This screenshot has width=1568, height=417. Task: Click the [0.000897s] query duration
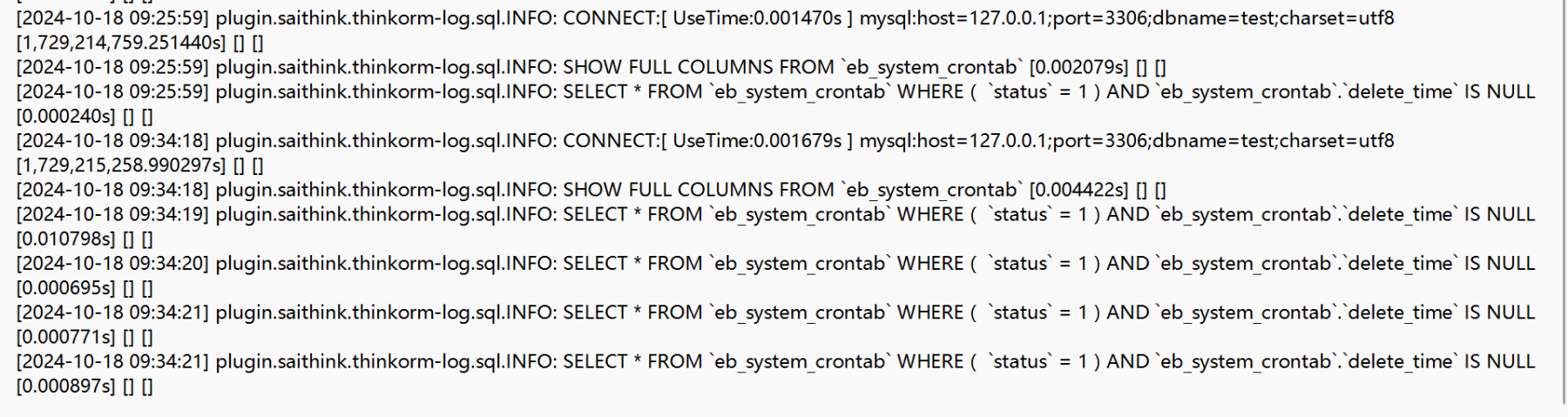point(65,386)
